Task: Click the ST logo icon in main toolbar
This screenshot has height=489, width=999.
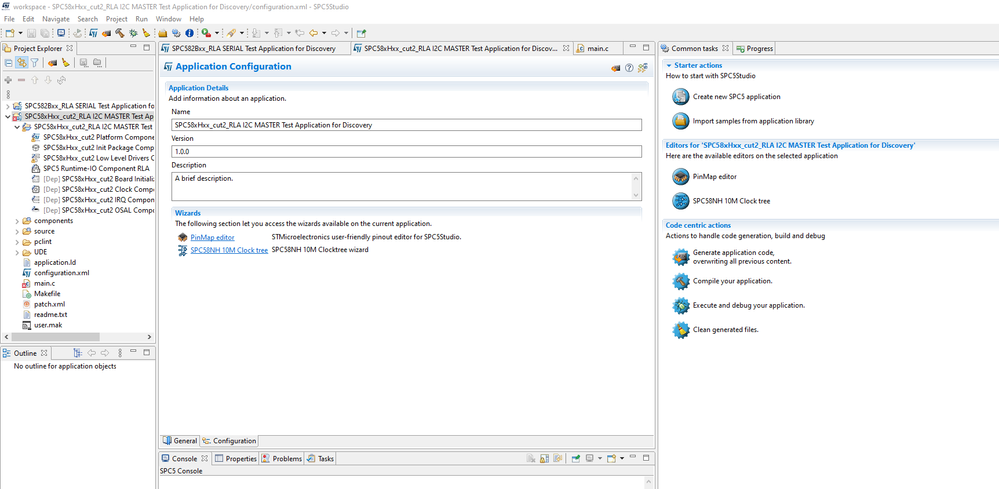Action: click(x=94, y=33)
